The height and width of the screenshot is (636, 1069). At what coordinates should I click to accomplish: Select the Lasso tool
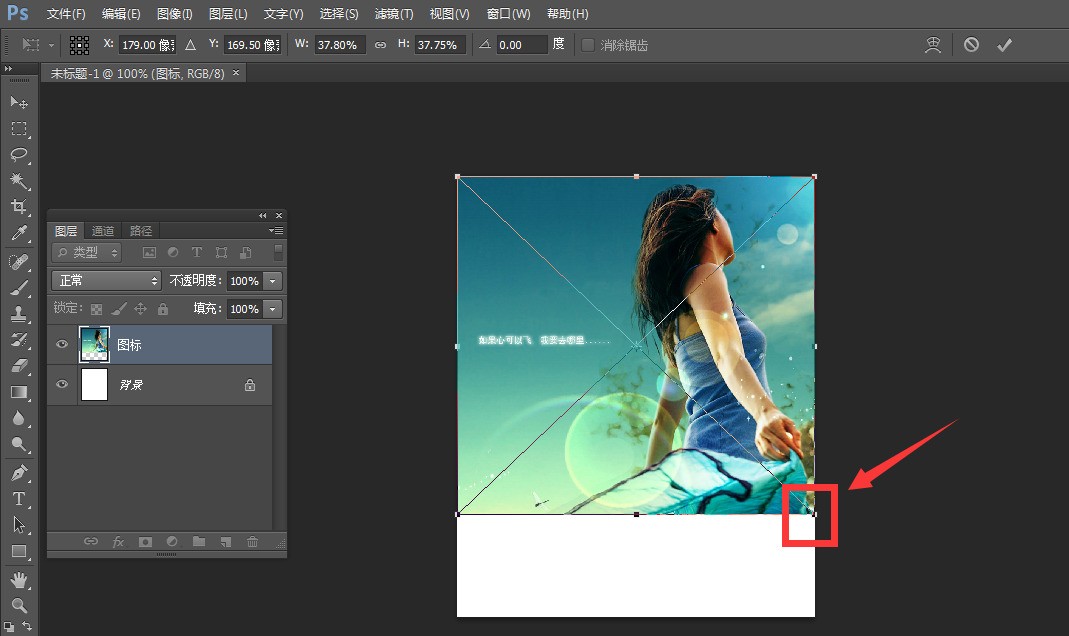[x=18, y=155]
